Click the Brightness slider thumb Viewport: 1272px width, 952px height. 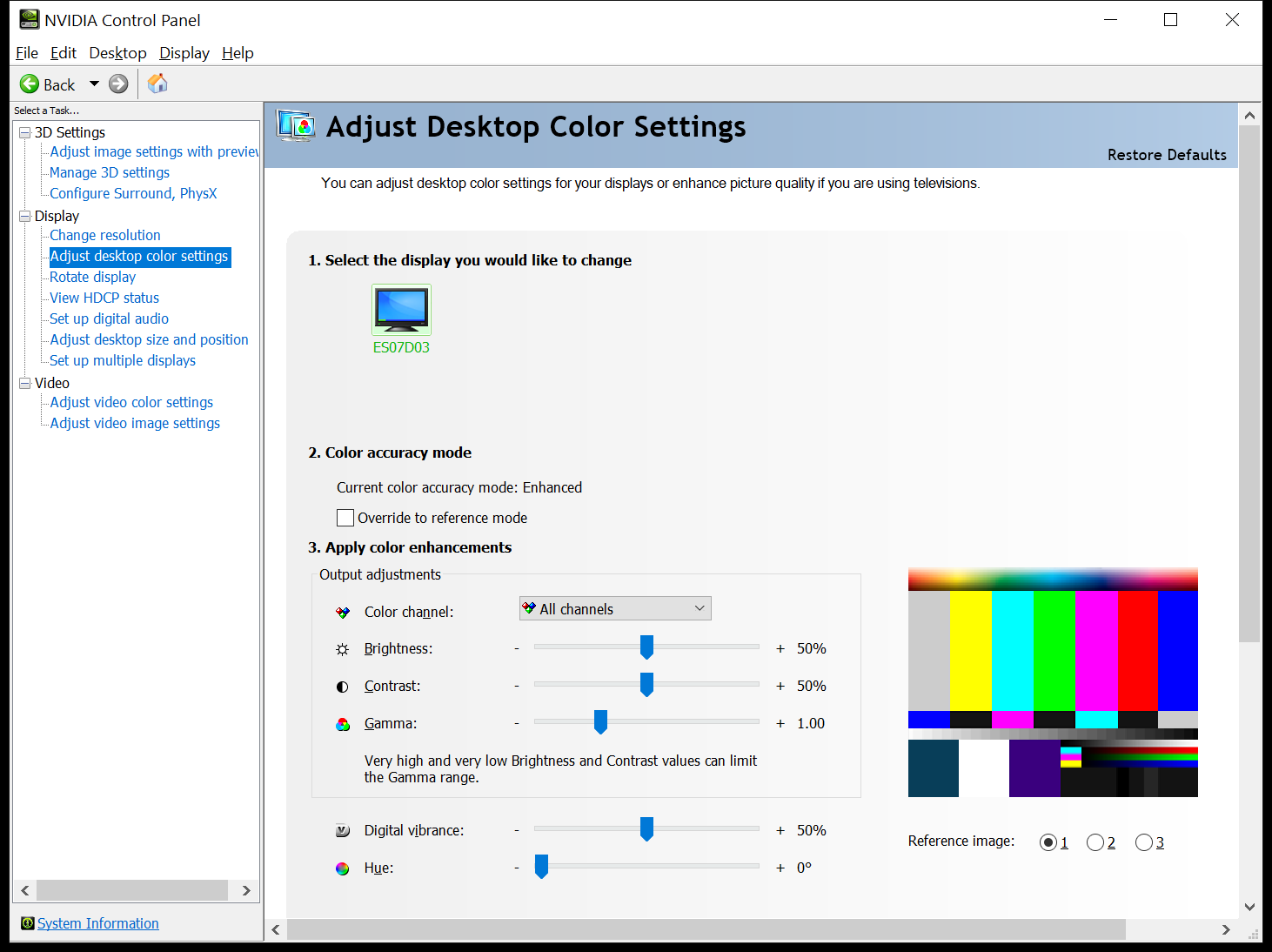tap(646, 647)
